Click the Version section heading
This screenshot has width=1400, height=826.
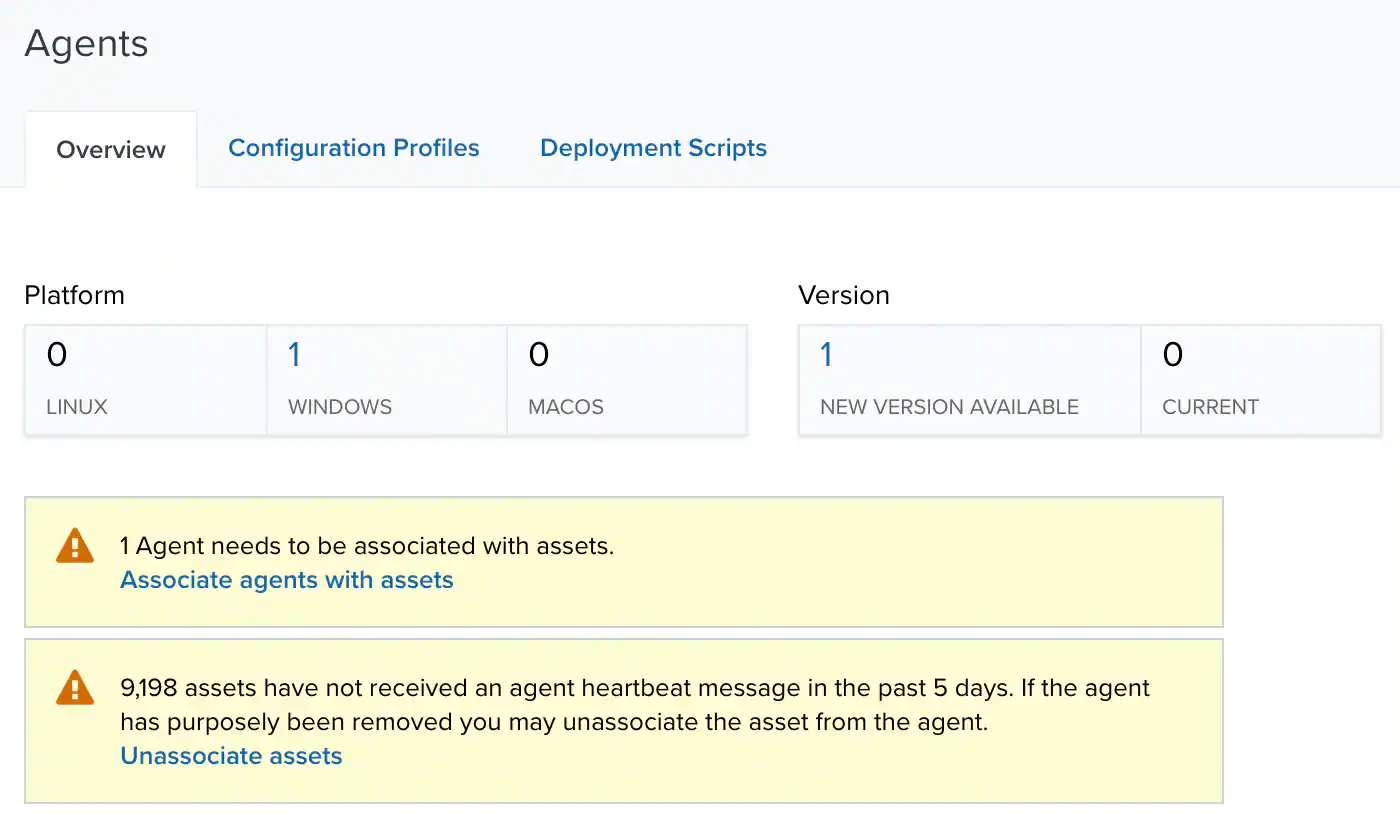point(843,295)
